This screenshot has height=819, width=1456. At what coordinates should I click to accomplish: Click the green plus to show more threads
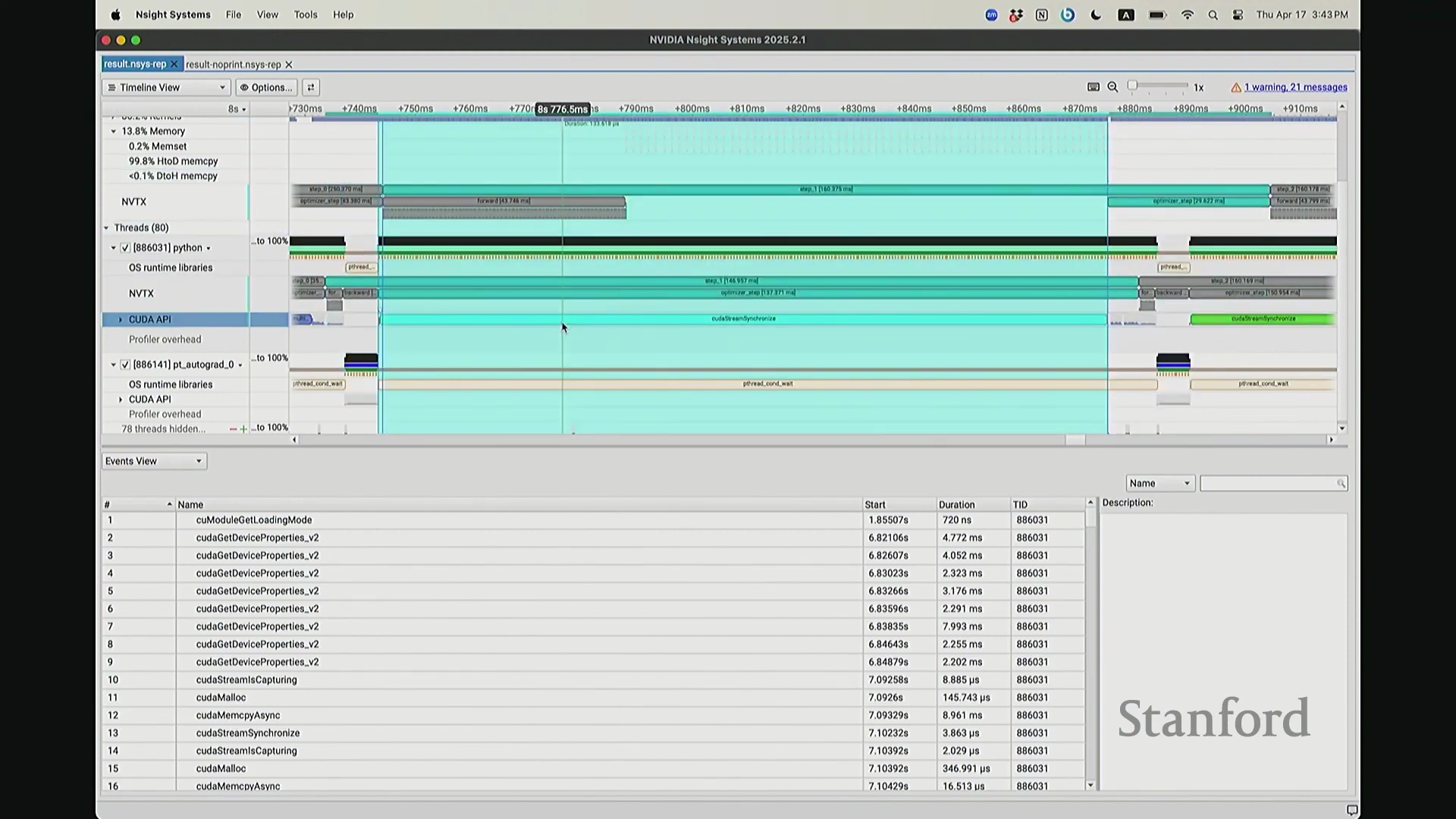pyautogui.click(x=243, y=429)
